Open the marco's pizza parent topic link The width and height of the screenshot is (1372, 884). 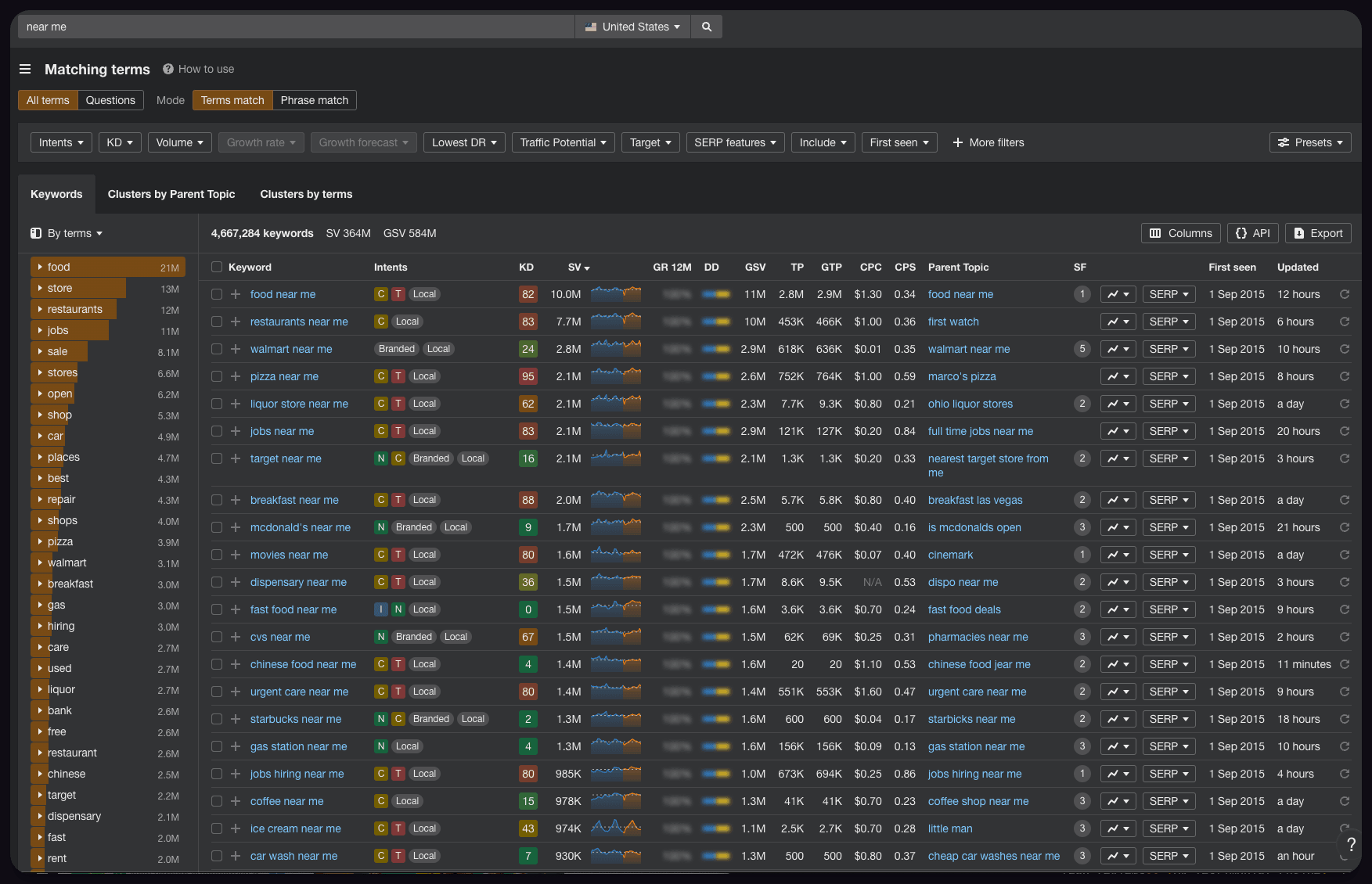point(961,376)
